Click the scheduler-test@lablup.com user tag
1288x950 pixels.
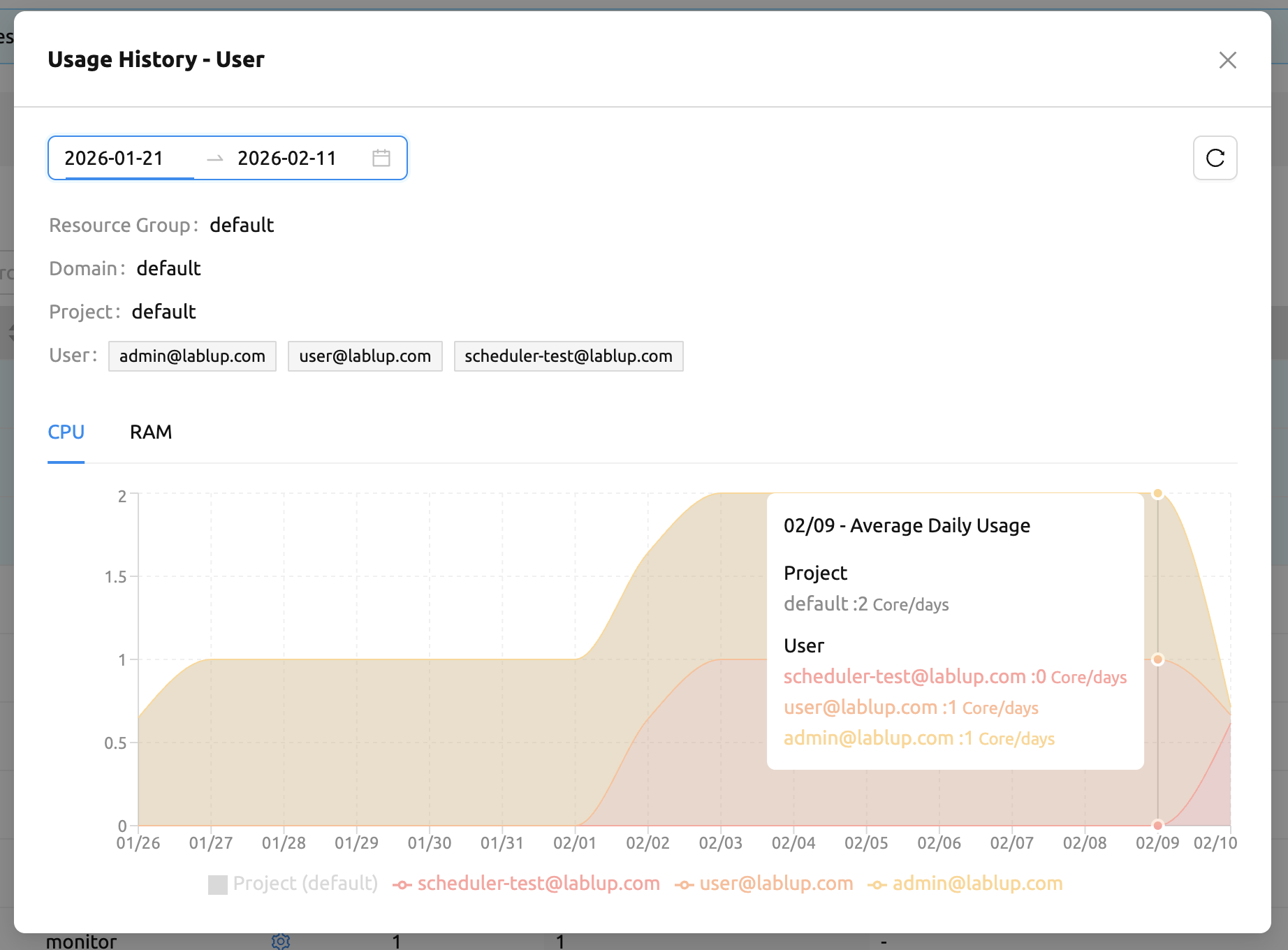(569, 356)
